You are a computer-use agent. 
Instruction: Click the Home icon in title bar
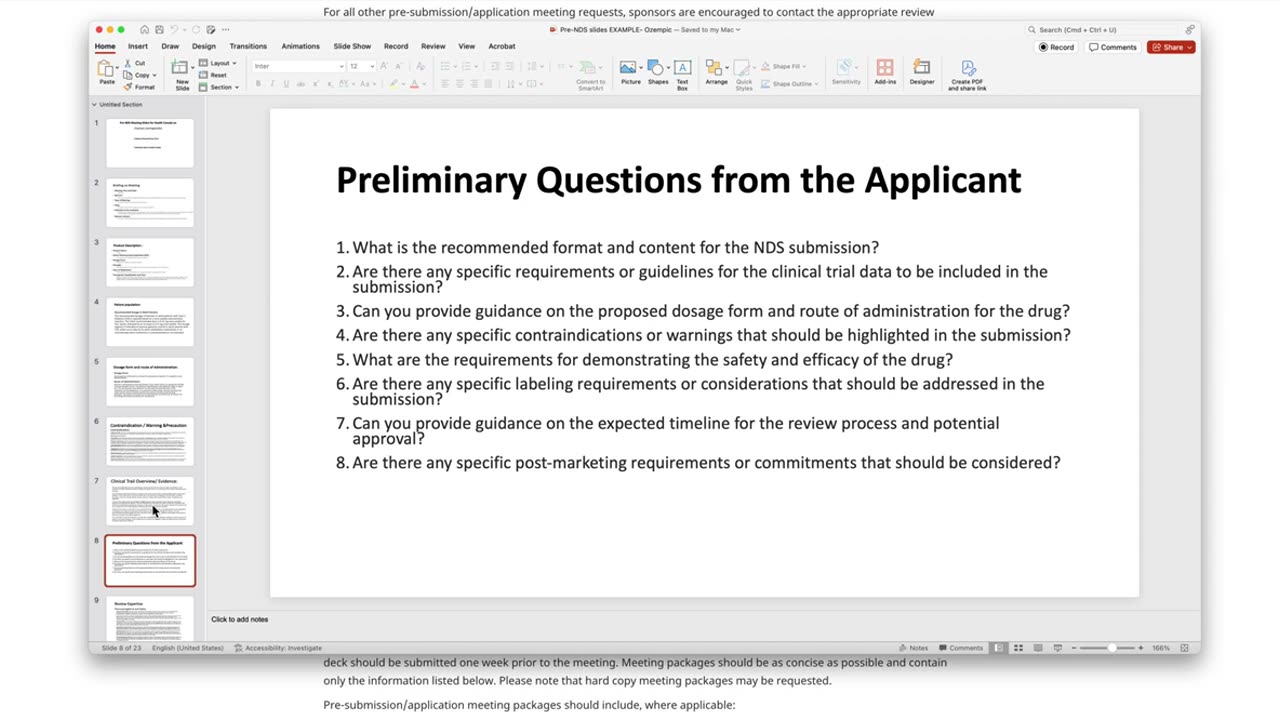tap(144, 30)
